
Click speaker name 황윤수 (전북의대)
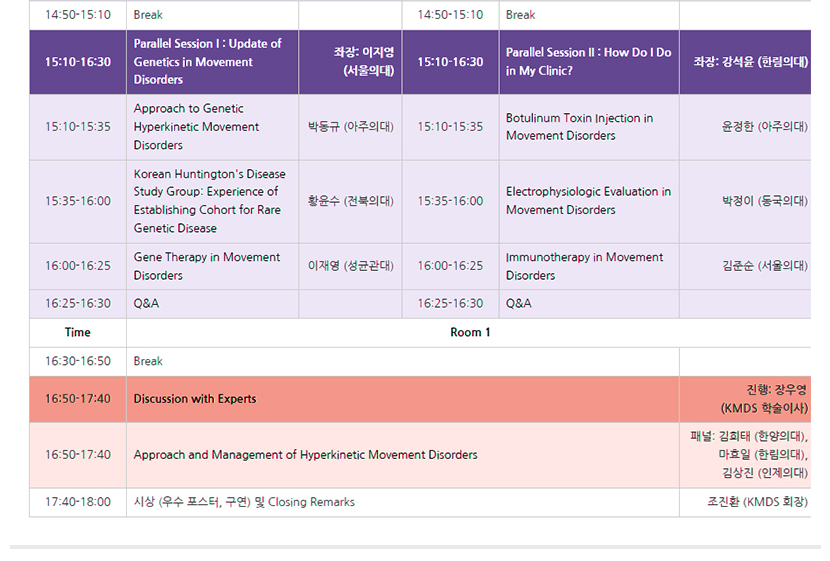click(x=350, y=201)
